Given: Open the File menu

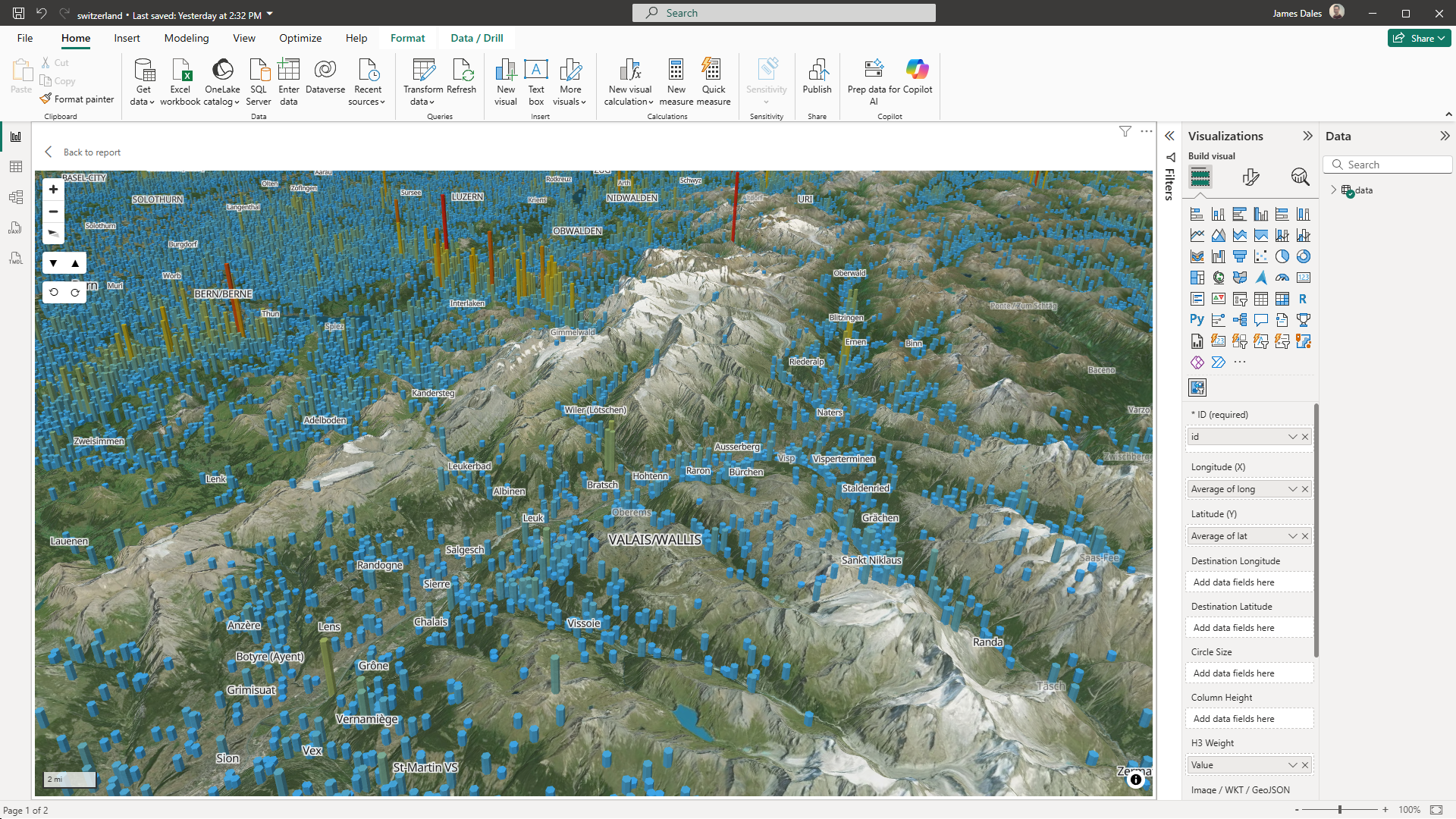Looking at the screenshot, I should click(25, 38).
